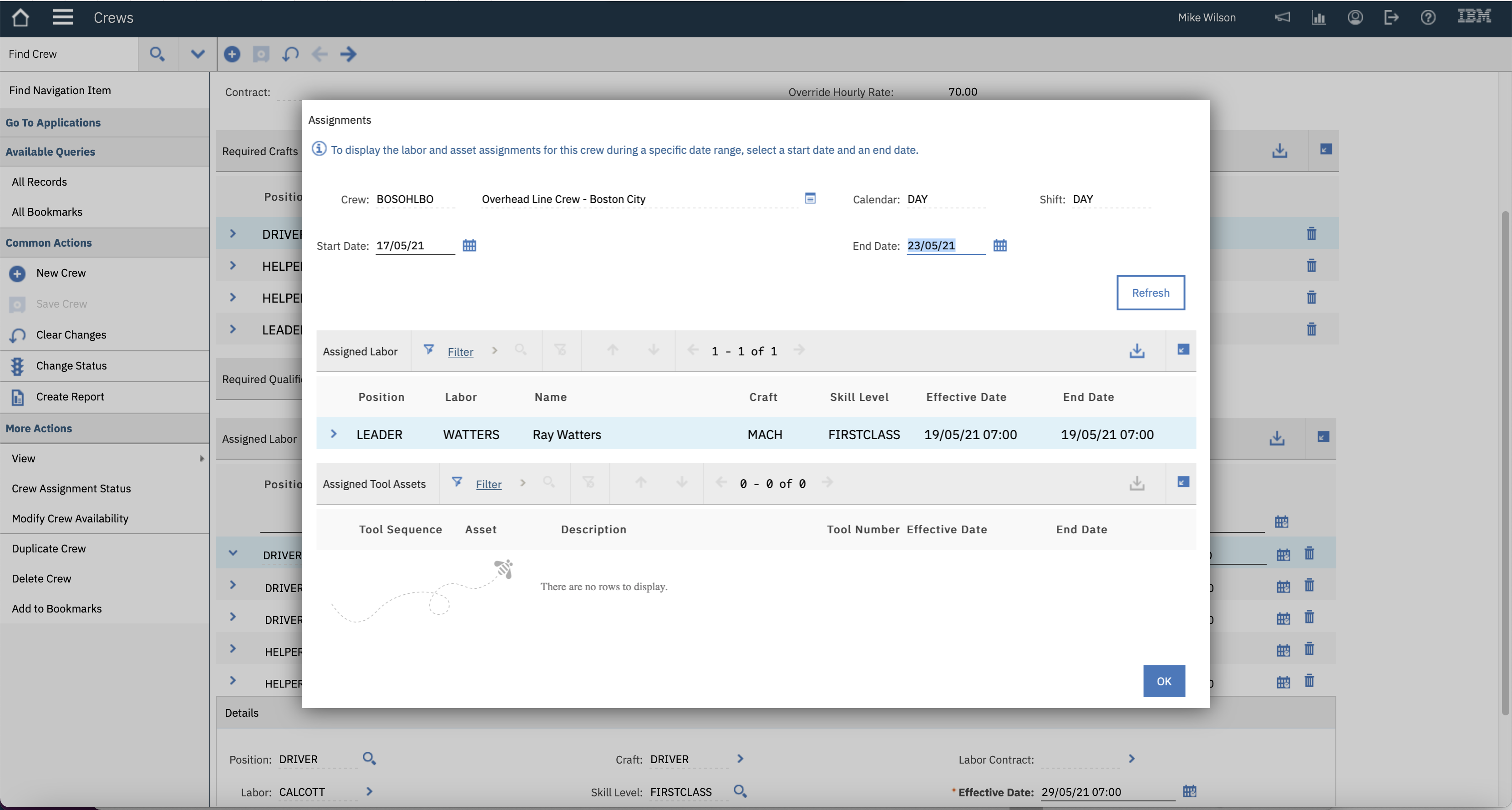Screen dimensions: 1512x810
Task: Delete the DRIVER required craft row
Action: click(1311, 233)
